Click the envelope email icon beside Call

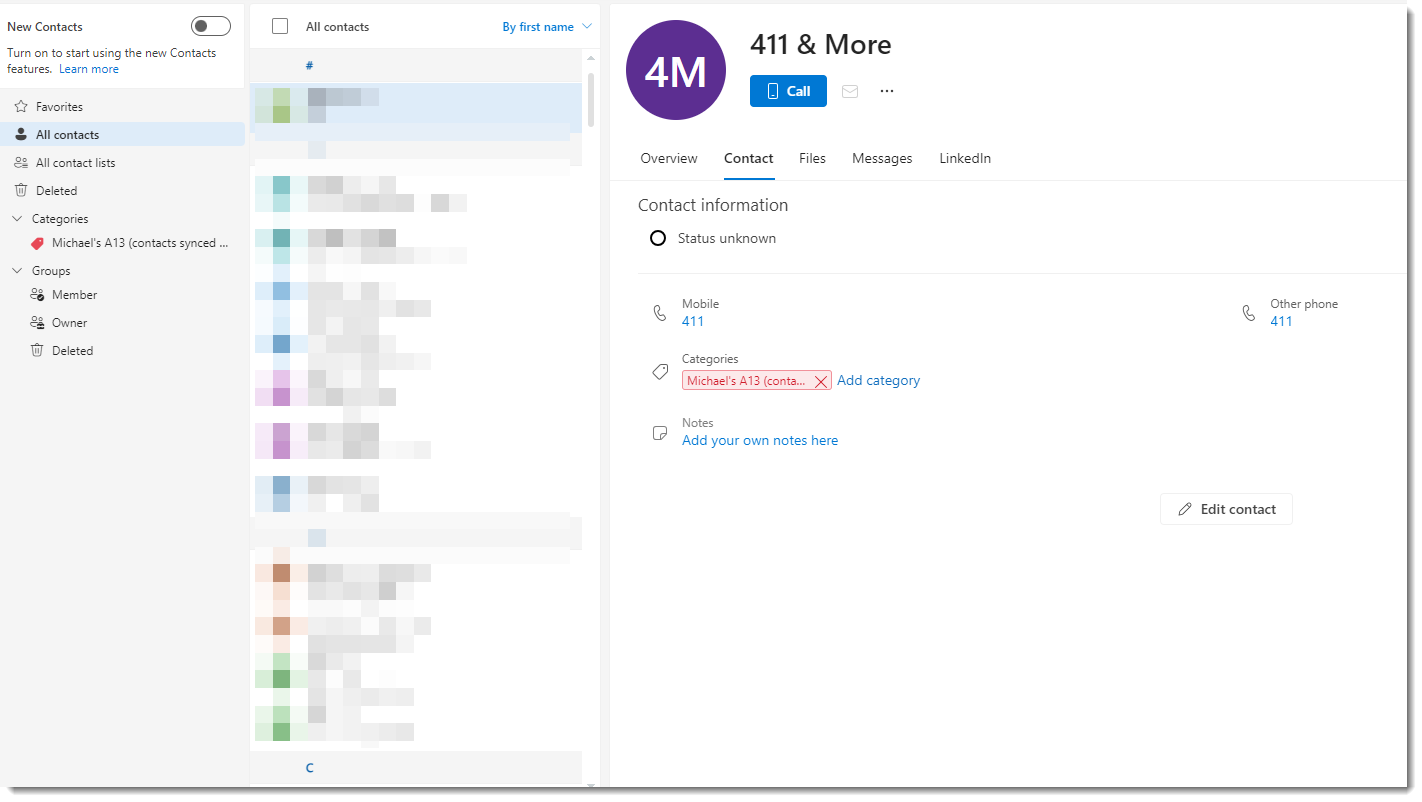point(850,91)
